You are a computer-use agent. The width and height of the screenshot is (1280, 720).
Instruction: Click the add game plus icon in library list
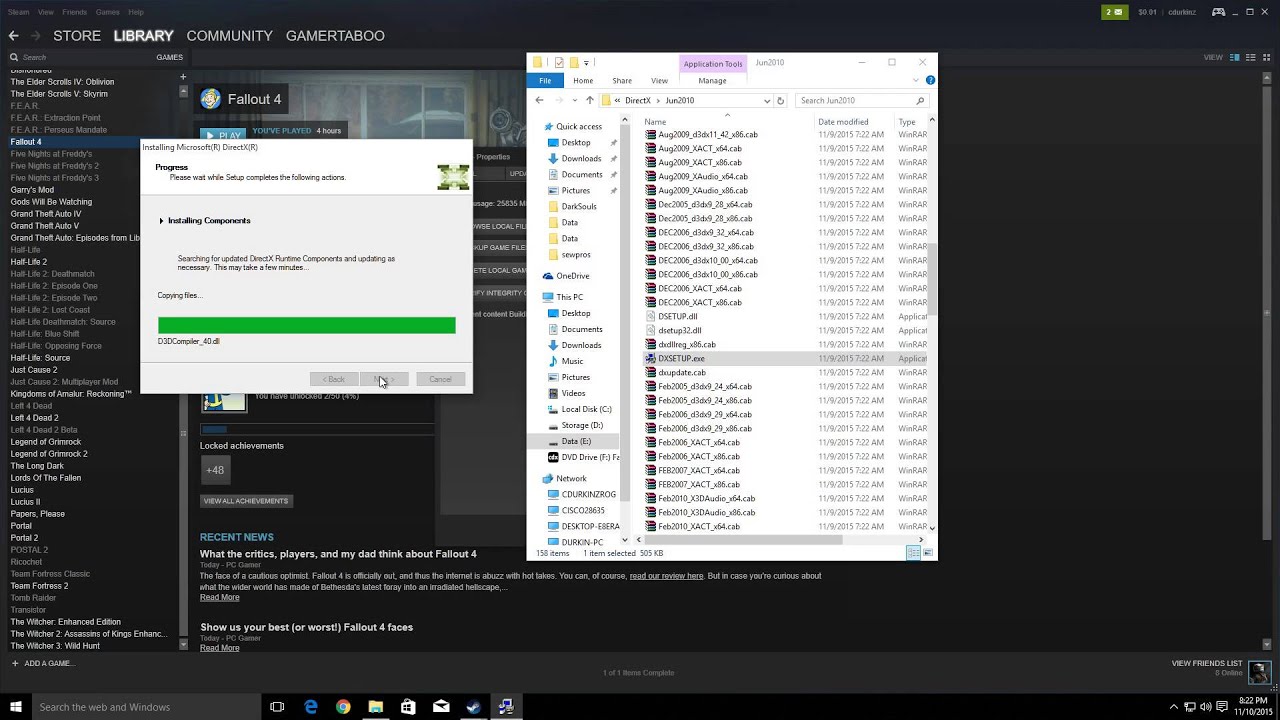[183, 76]
